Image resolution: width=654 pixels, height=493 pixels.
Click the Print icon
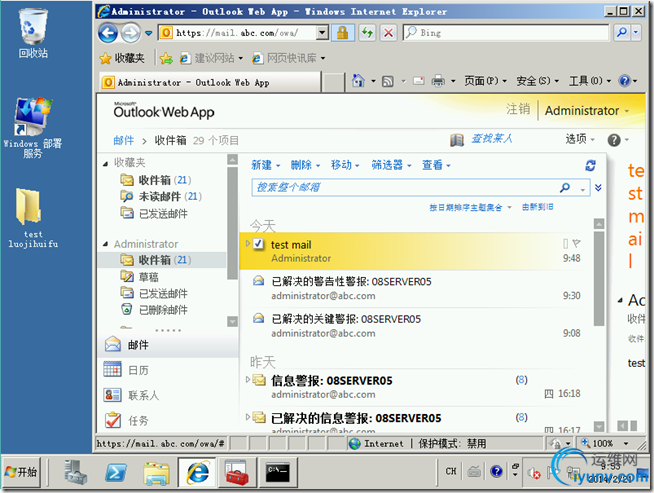(x=438, y=81)
